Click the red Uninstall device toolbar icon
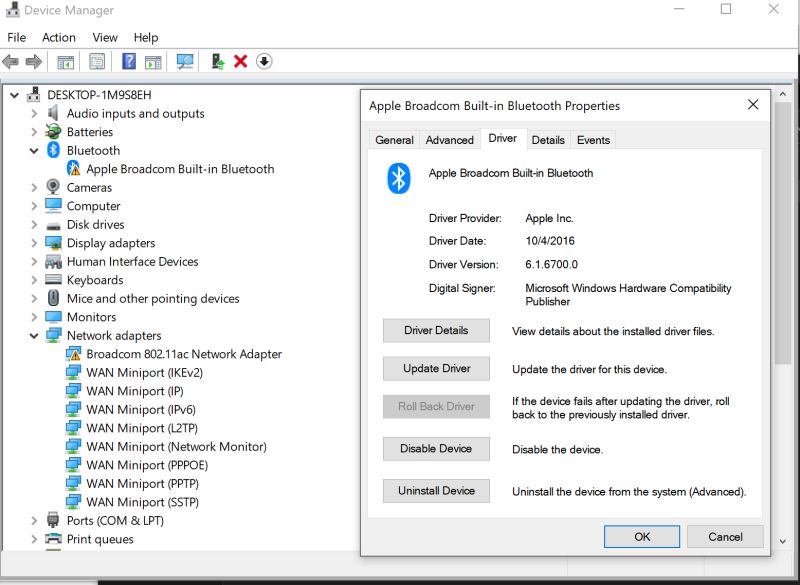This screenshot has height=585, width=800. coord(241,61)
